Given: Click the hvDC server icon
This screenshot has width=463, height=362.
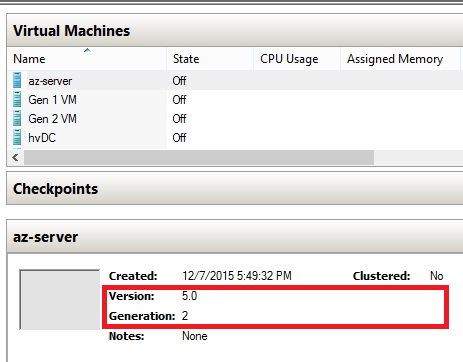Looking at the screenshot, I should tap(17, 137).
